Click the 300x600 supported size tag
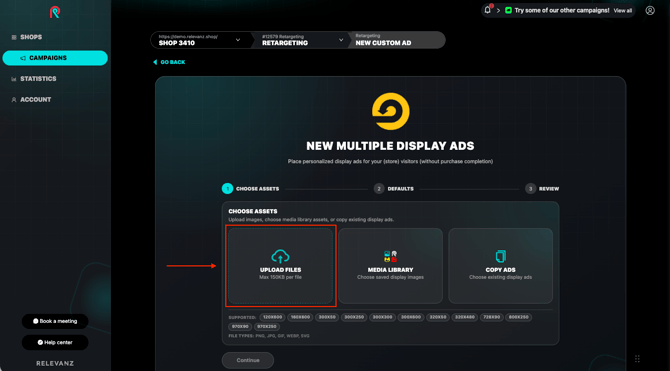This screenshot has height=371, width=670. coord(411,317)
